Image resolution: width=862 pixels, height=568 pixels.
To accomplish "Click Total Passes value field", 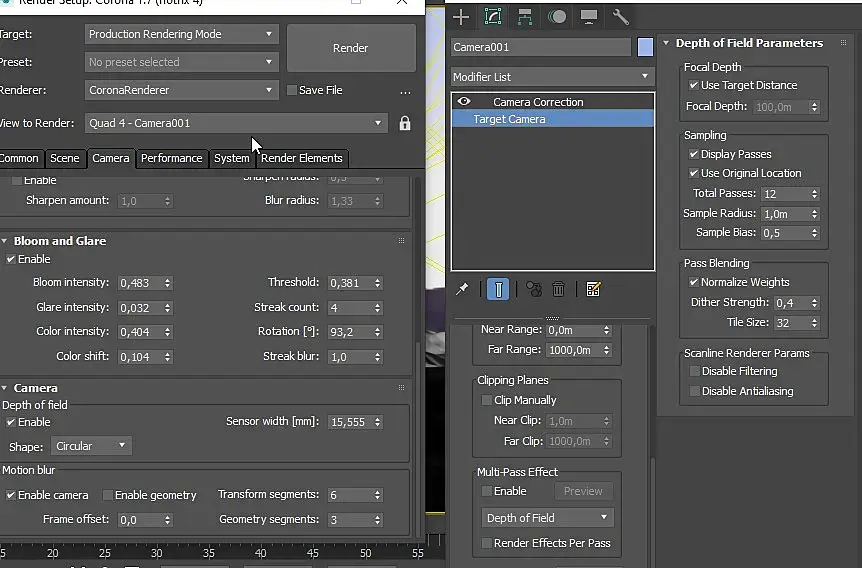I will (x=786, y=194).
